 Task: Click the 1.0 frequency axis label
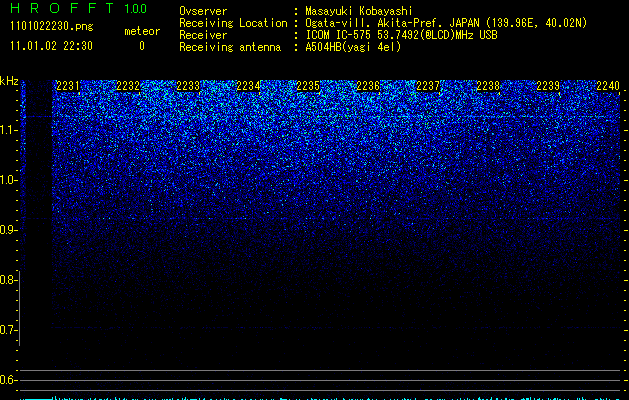[8, 180]
